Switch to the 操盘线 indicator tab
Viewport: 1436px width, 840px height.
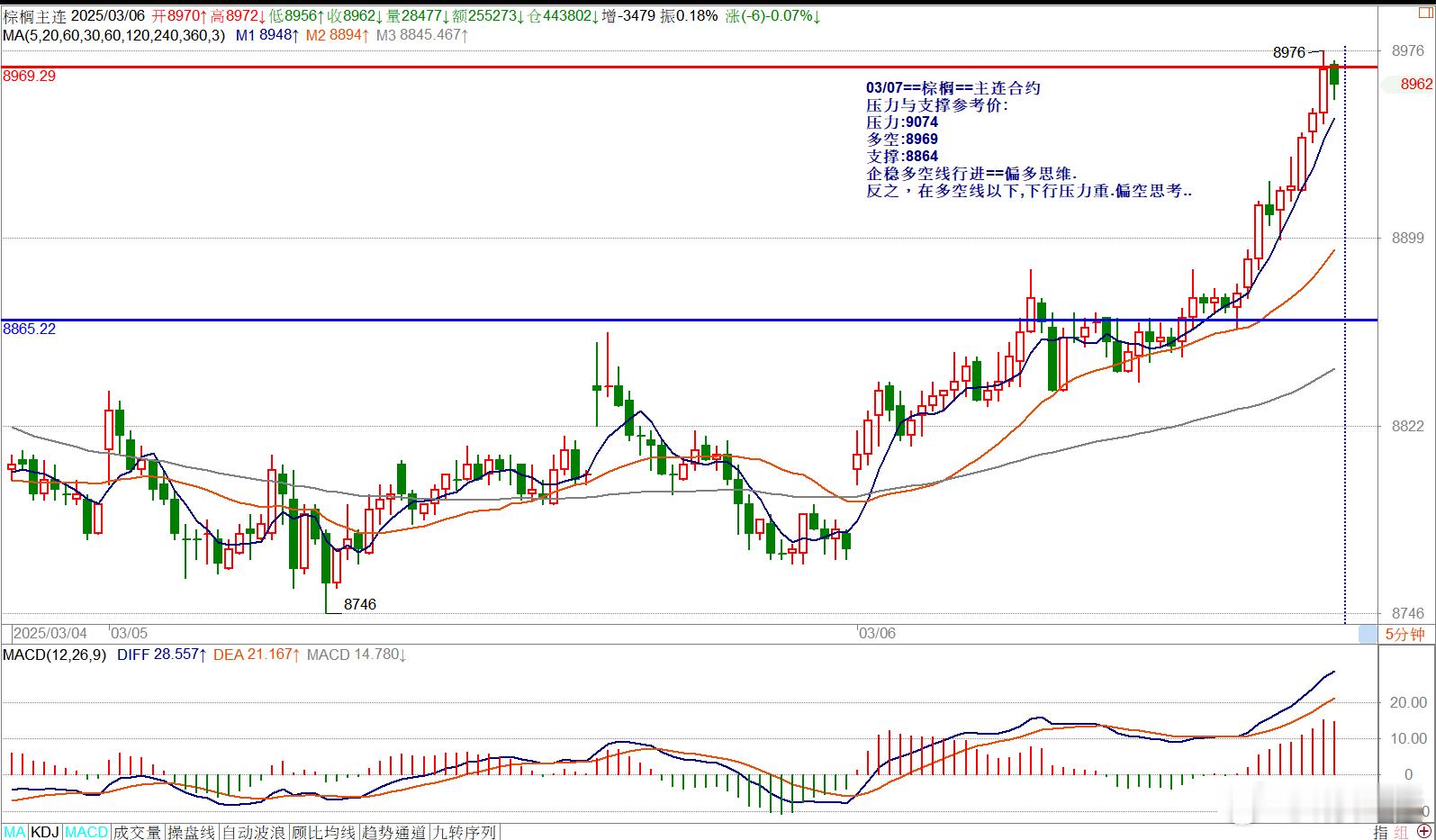tap(192, 832)
